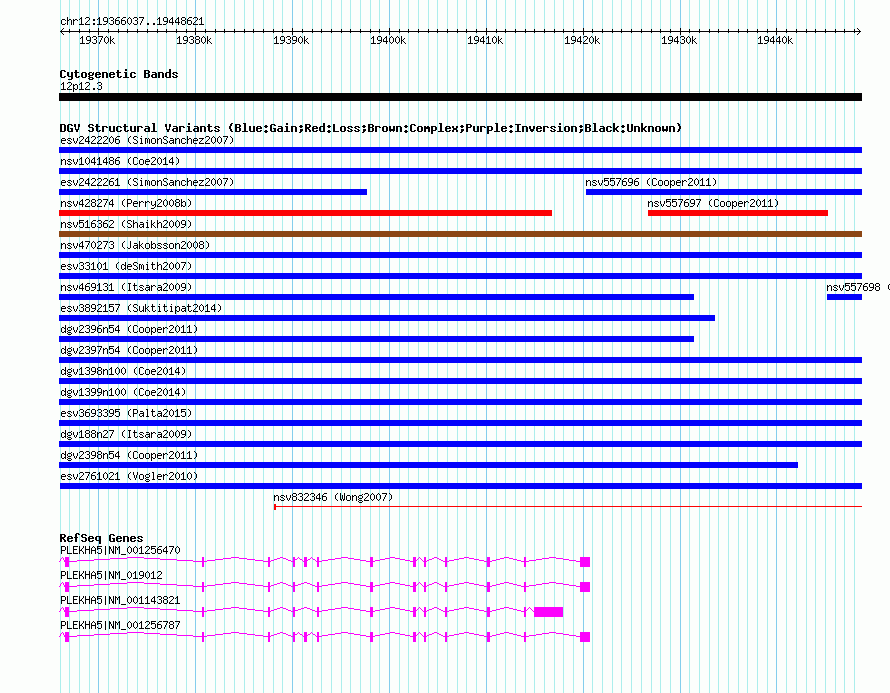The image size is (890, 693).
Task: Click the dgv1398n100 (Coe2014) blue bar
Action: click(460, 381)
